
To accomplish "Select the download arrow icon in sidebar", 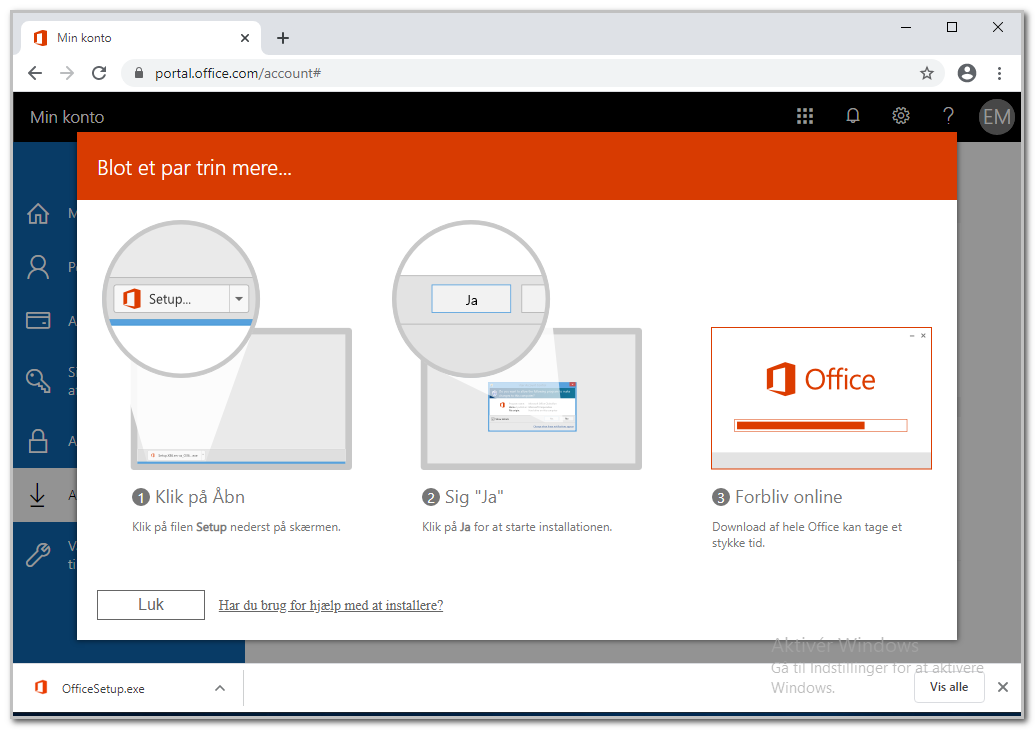I will 38,495.
